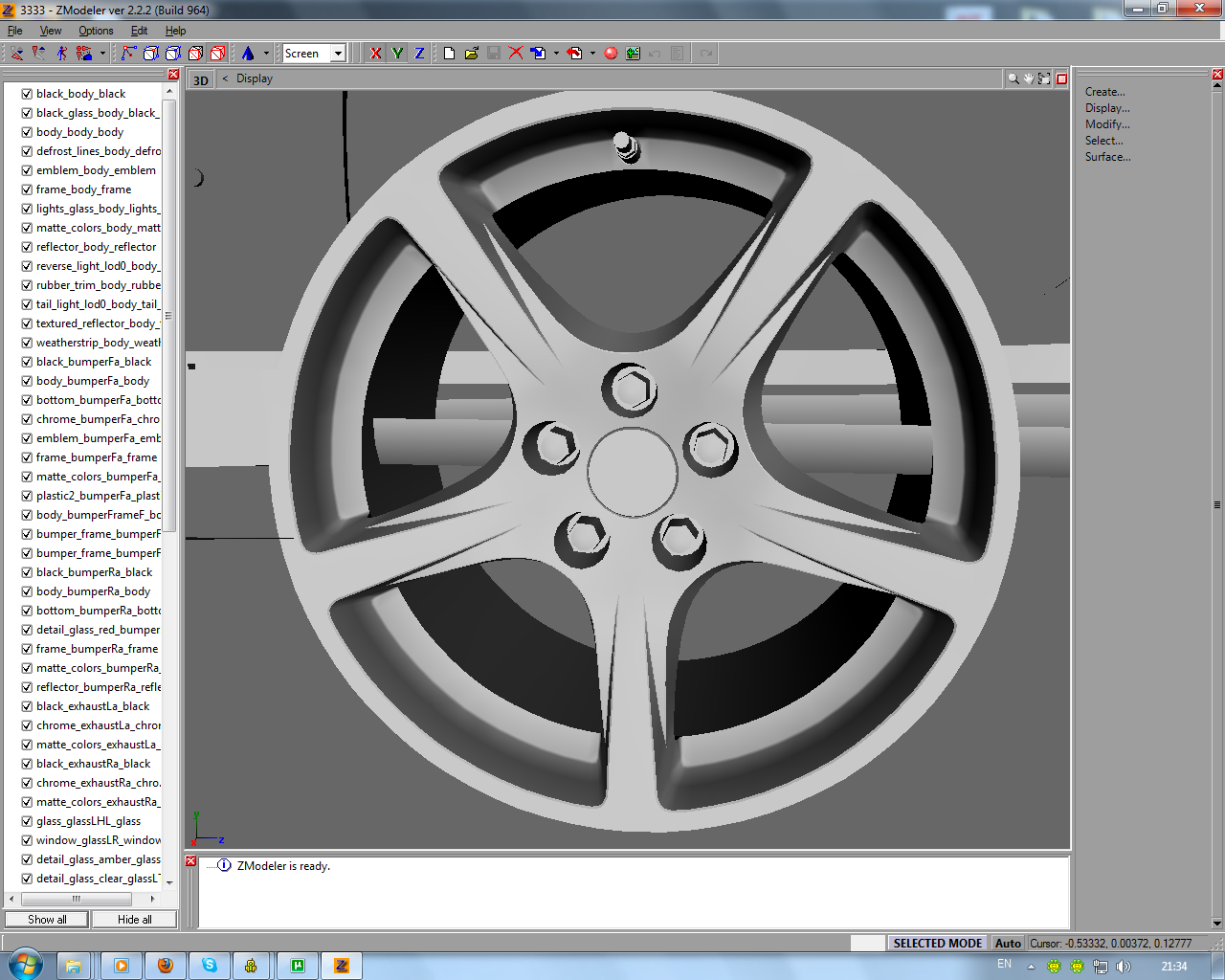Viewport: 1225px width, 980px height.
Task: Click the object list horizontal scrollbar
Action: tap(77, 899)
